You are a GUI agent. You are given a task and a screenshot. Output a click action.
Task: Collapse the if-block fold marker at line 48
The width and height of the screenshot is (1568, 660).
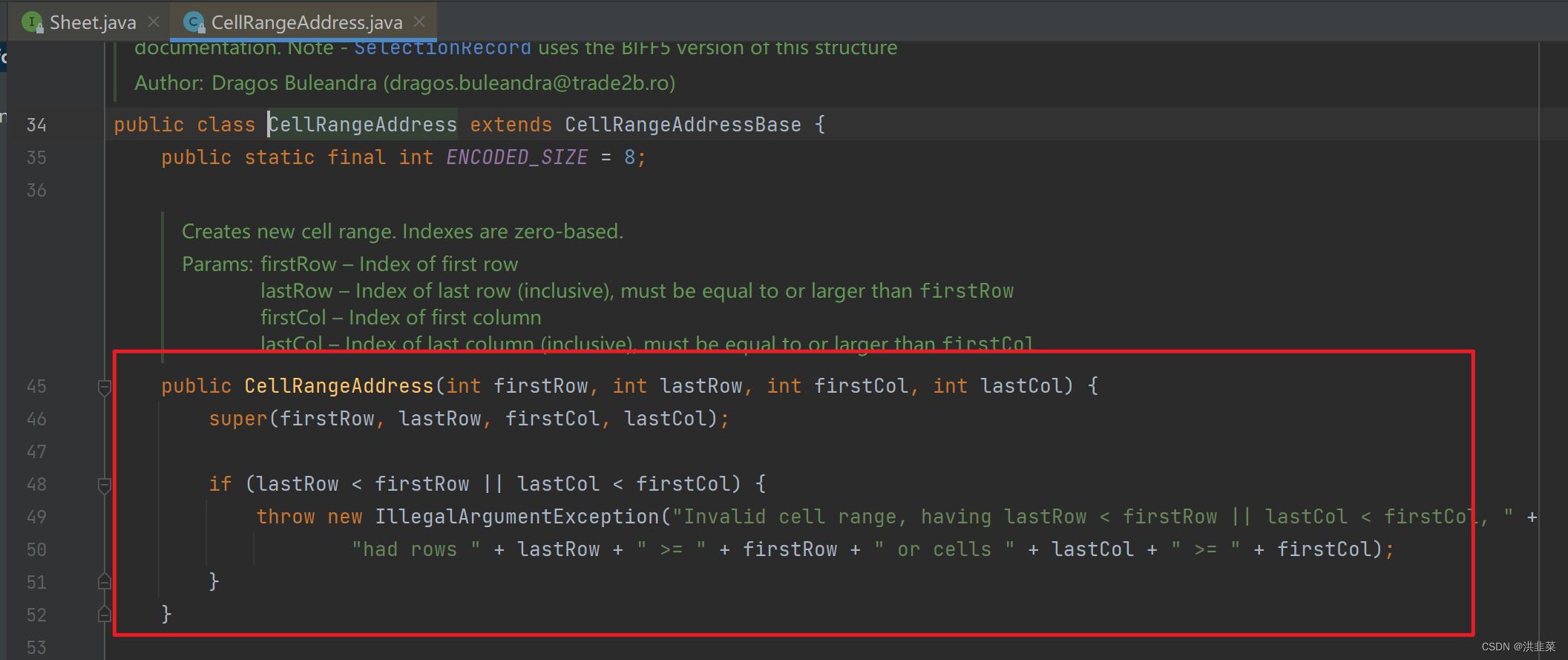(x=105, y=486)
